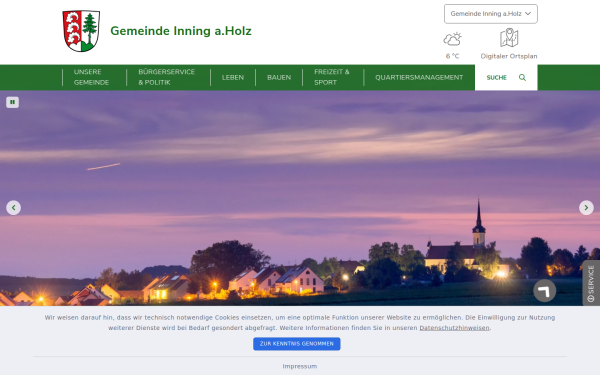The image size is (600, 375).
Task: Open the Unsere Gemeinde menu
Action: coord(91,77)
